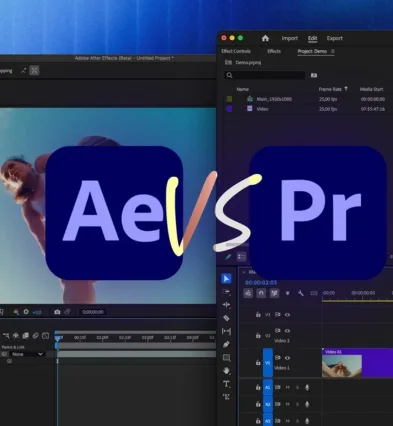
Task: Mute audio track A1
Action: pyautogui.click(x=287, y=388)
